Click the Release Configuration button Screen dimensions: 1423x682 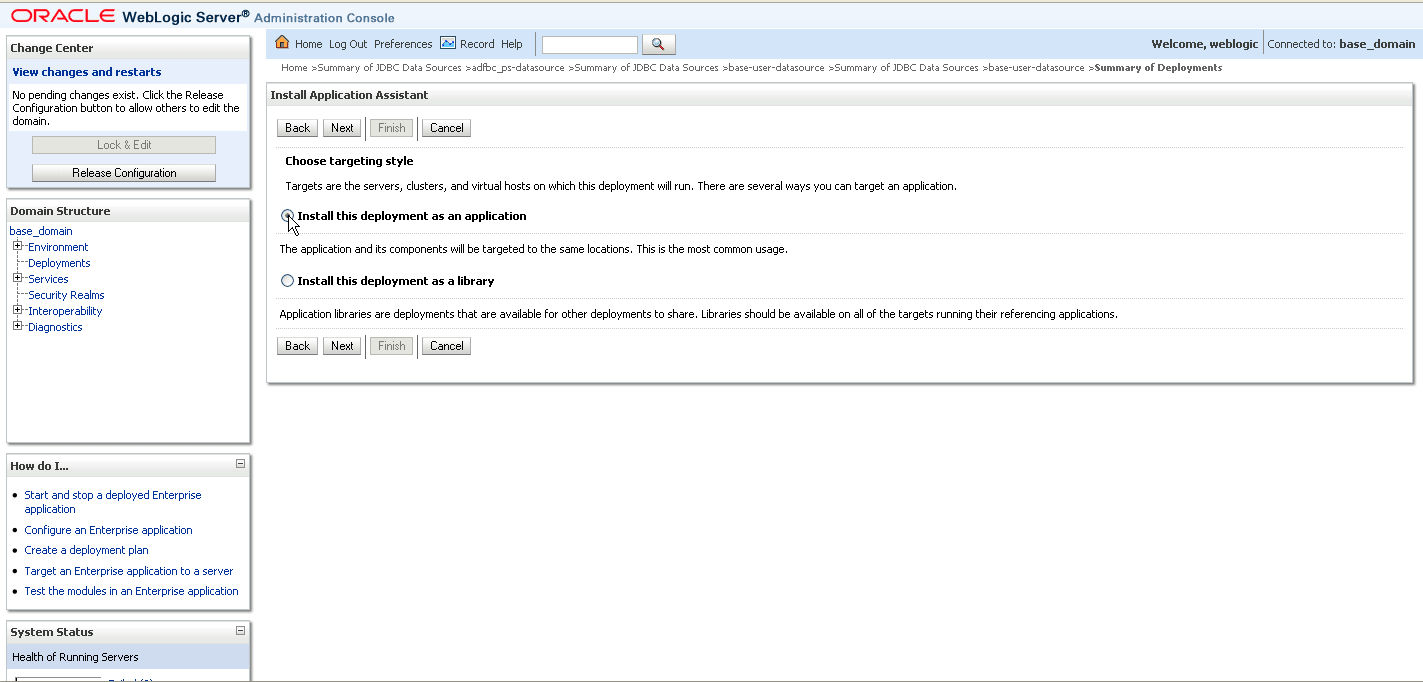pyautogui.click(x=124, y=173)
